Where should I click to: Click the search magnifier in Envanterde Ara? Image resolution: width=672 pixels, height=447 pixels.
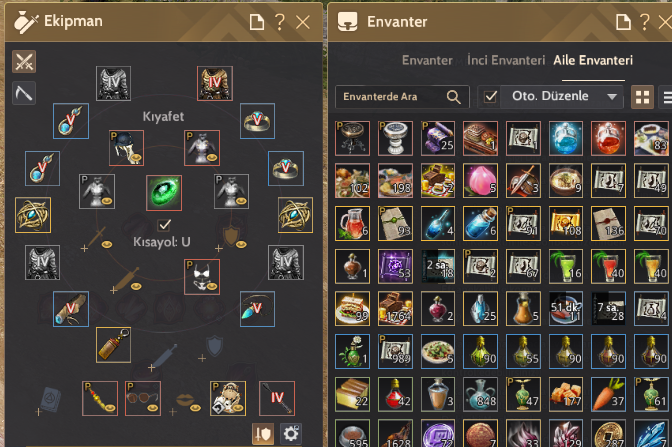[x=453, y=97]
